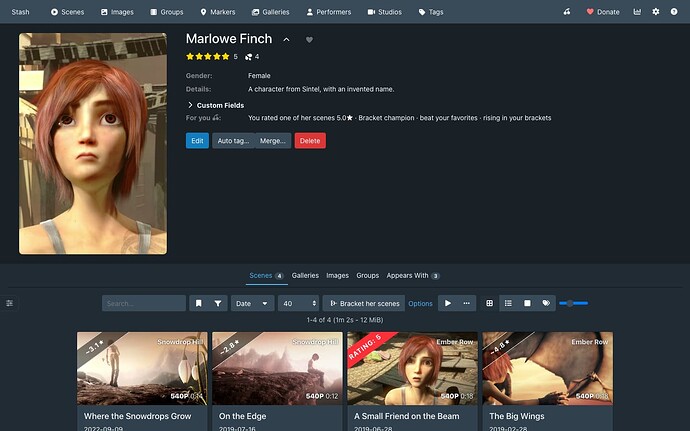Image resolution: width=690 pixels, height=431 pixels.
Task: Adjust the card zoom slider
Action: point(573,303)
